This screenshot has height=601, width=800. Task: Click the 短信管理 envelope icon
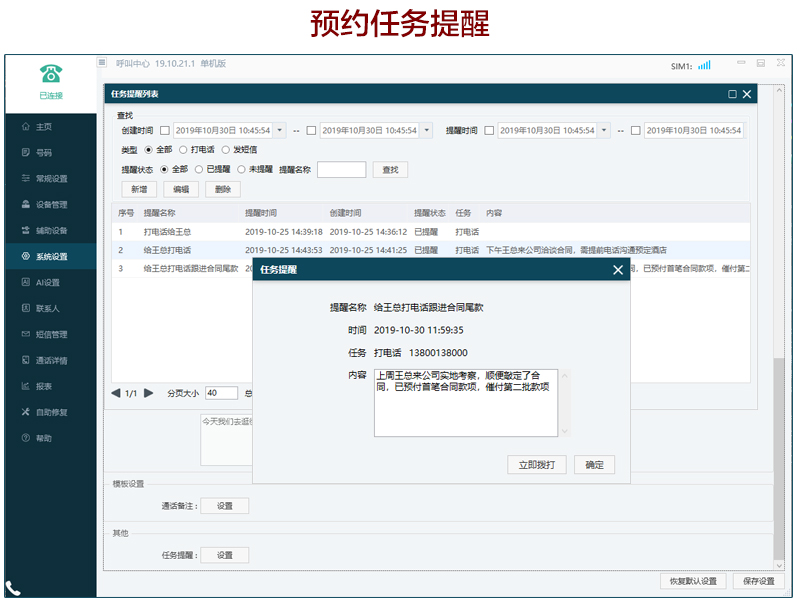[x=26, y=335]
